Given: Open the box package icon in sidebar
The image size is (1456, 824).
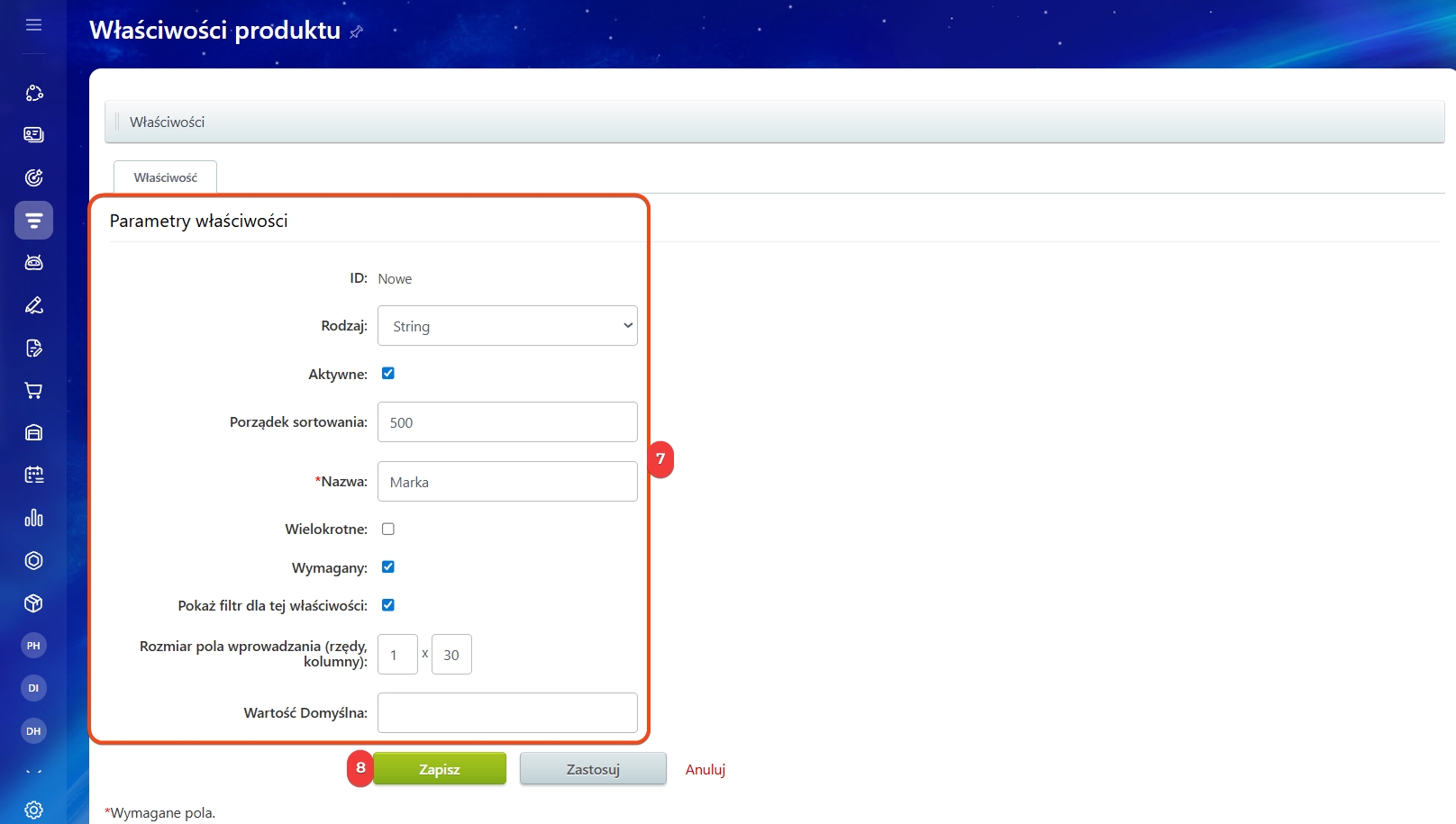Looking at the screenshot, I should point(33,602).
